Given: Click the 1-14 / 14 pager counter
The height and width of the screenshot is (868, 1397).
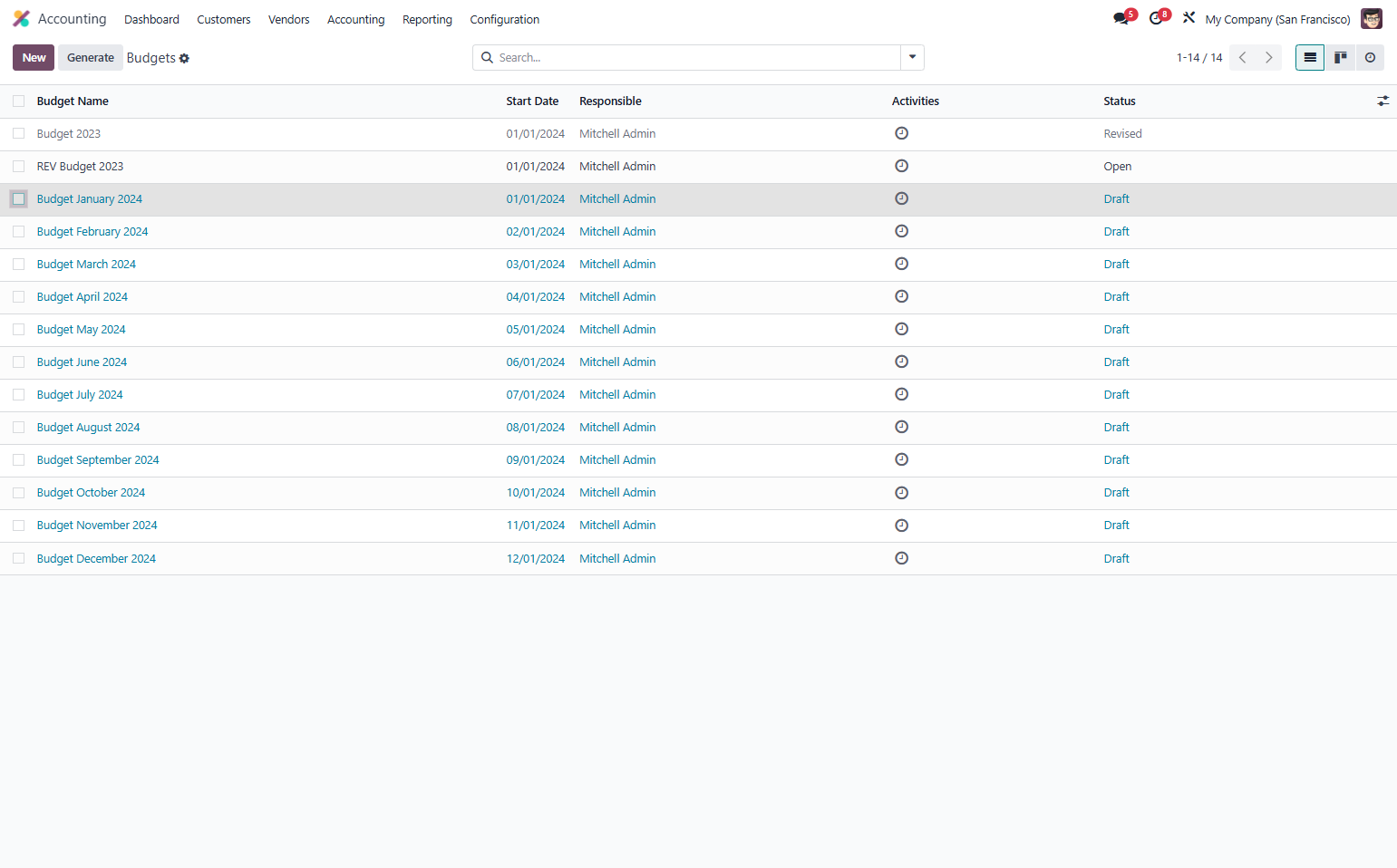Looking at the screenshot, I should click(1199, 57).
